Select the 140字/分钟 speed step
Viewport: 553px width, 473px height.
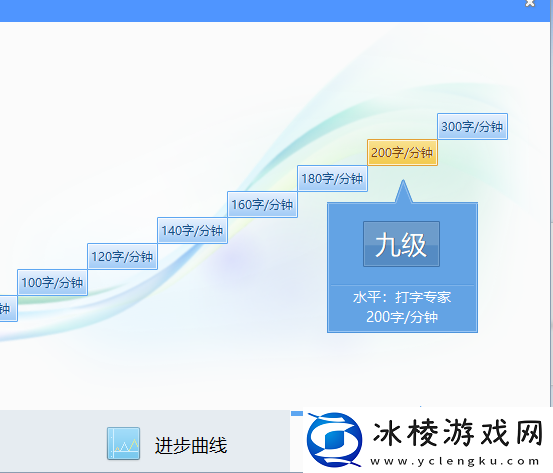192,231
